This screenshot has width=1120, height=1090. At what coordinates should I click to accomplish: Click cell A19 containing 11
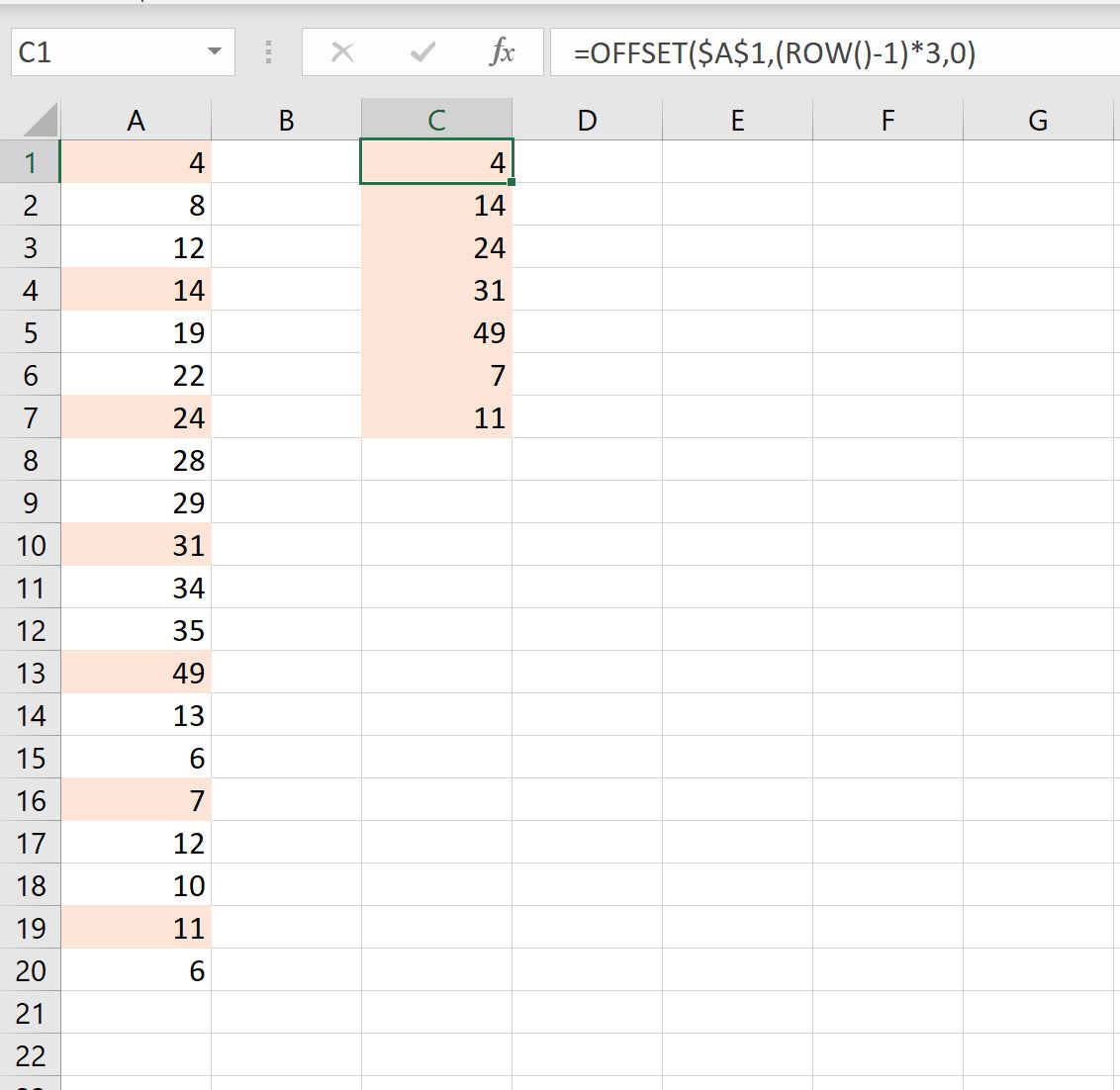(x=136, y=927)
